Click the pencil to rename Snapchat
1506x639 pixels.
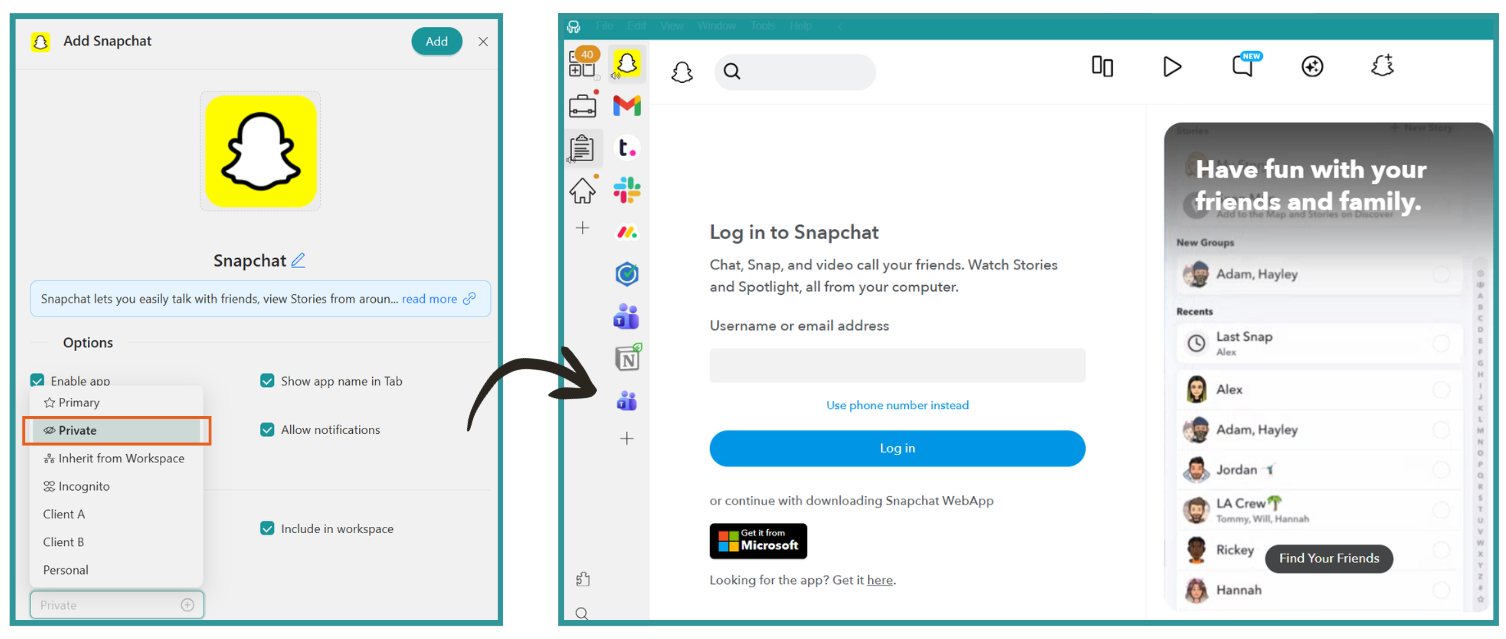tap(297, 260)
